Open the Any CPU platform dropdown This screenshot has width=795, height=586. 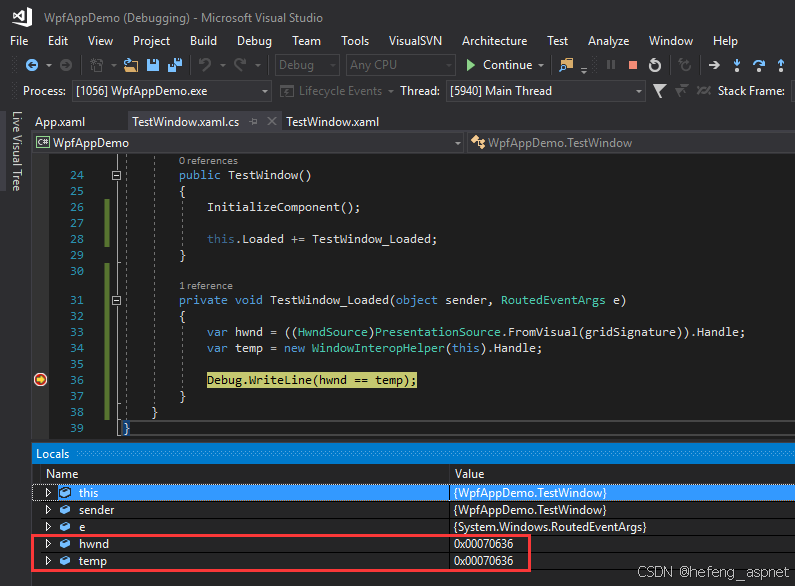coord(400,65)
